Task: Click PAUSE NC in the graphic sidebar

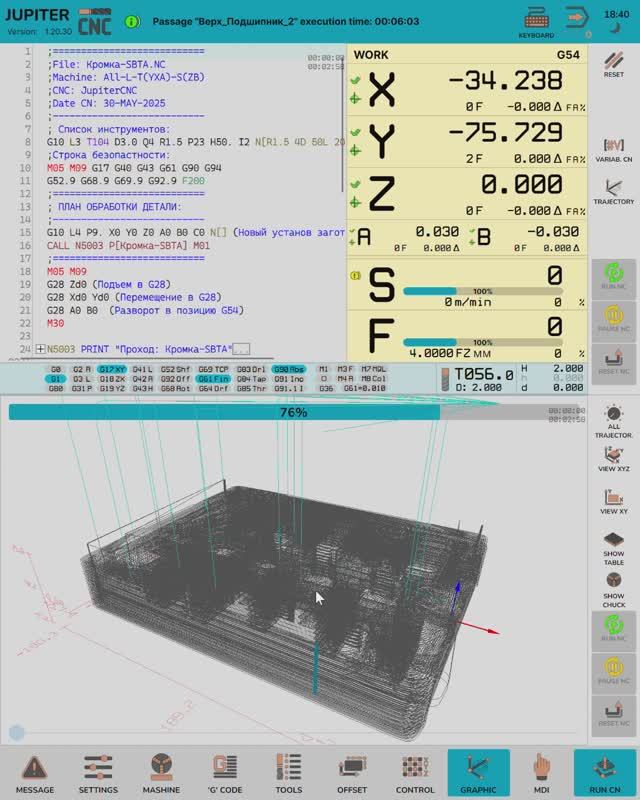Action: tap(613, 672)
